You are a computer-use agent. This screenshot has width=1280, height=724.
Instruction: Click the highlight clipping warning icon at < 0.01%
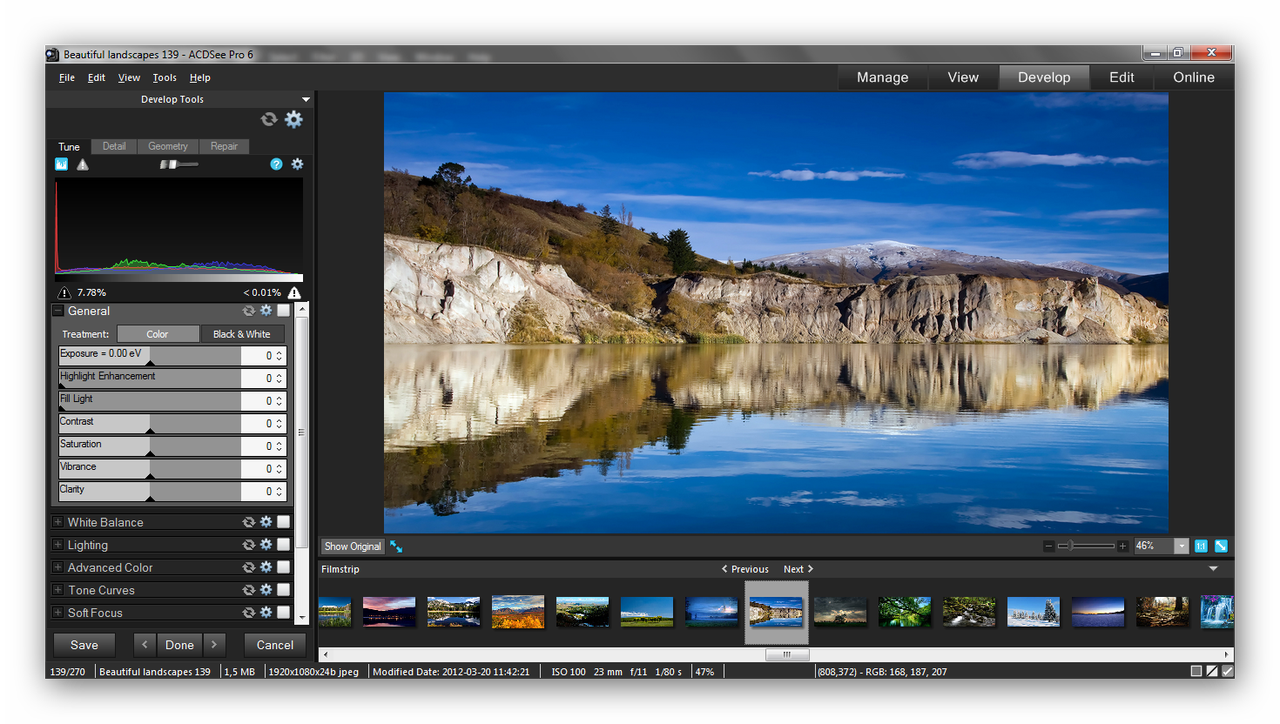tap(294, 292)
